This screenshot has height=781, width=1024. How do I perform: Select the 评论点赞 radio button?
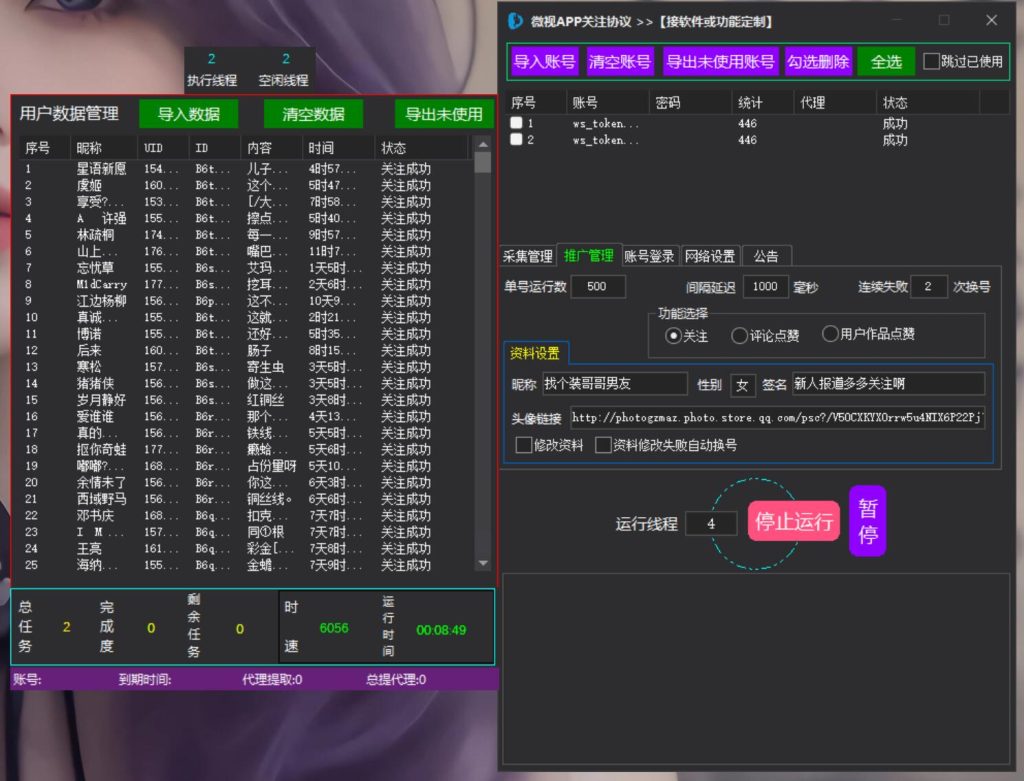point(739,336)
